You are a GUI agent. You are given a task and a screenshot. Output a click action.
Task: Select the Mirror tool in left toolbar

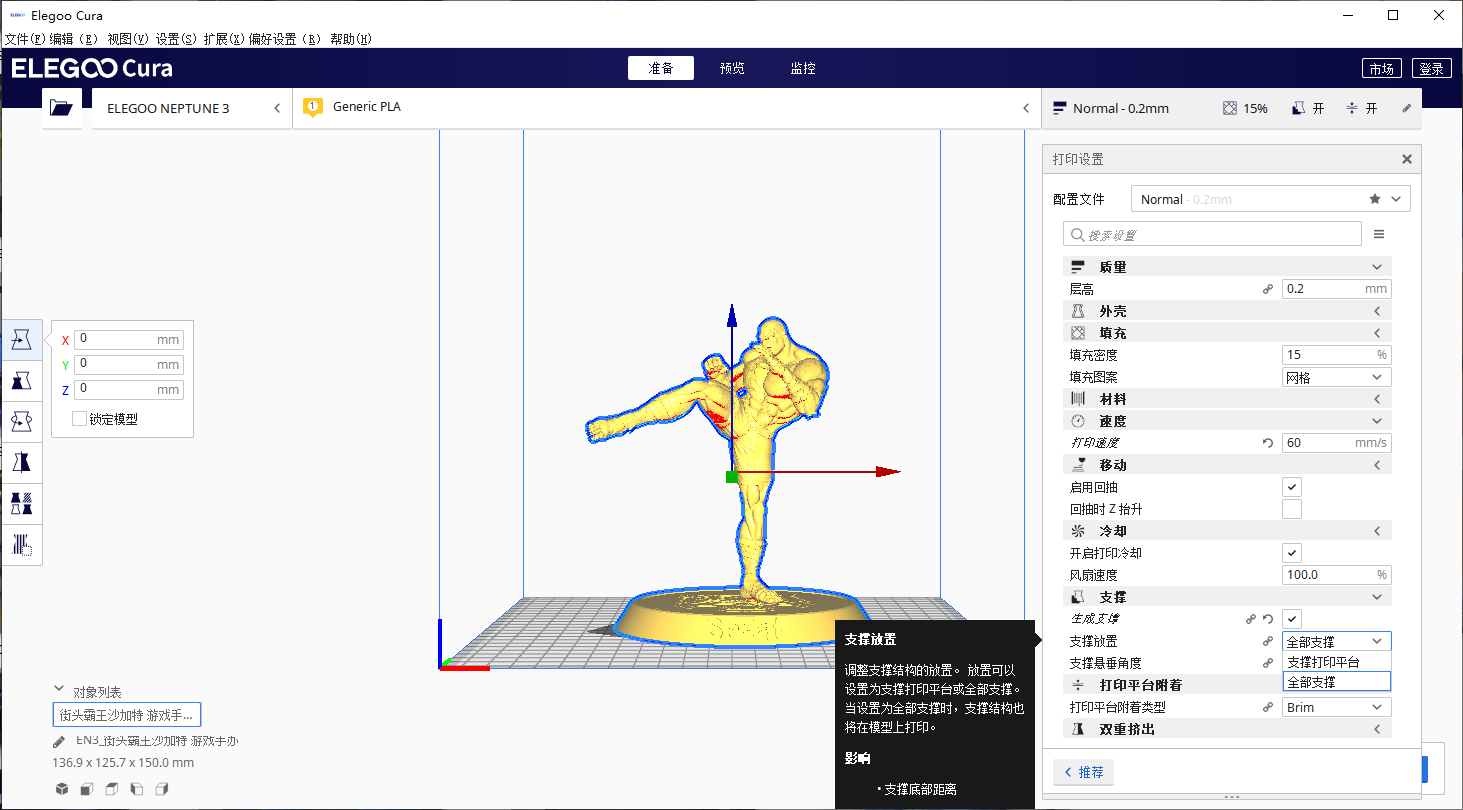pyautogui.click(x=22, y=463)
